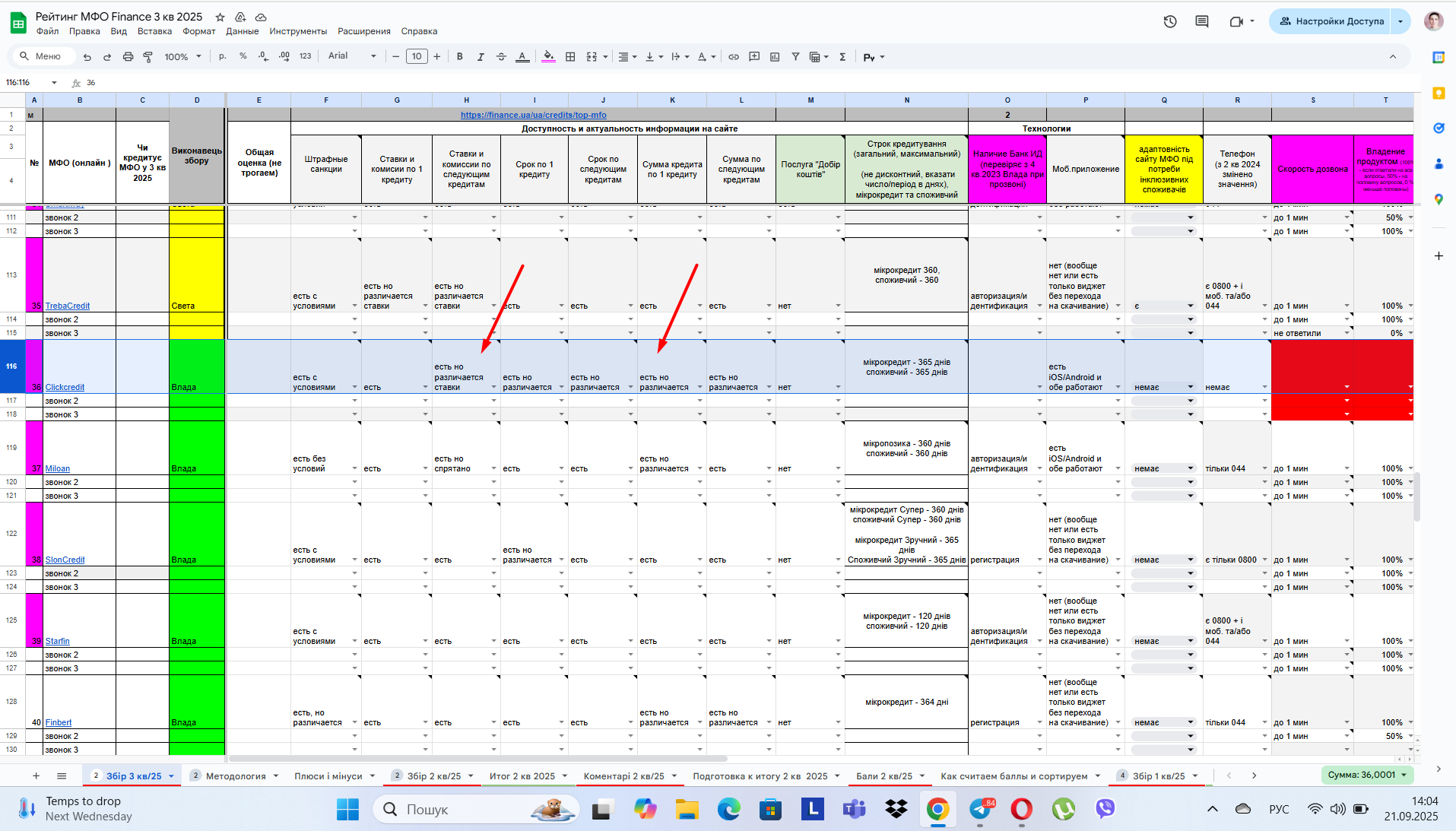This screenshot has height=831, width=1456.
Task: Toggle bold text formatting
Action: pyautogui.click(x=459, y=56)
